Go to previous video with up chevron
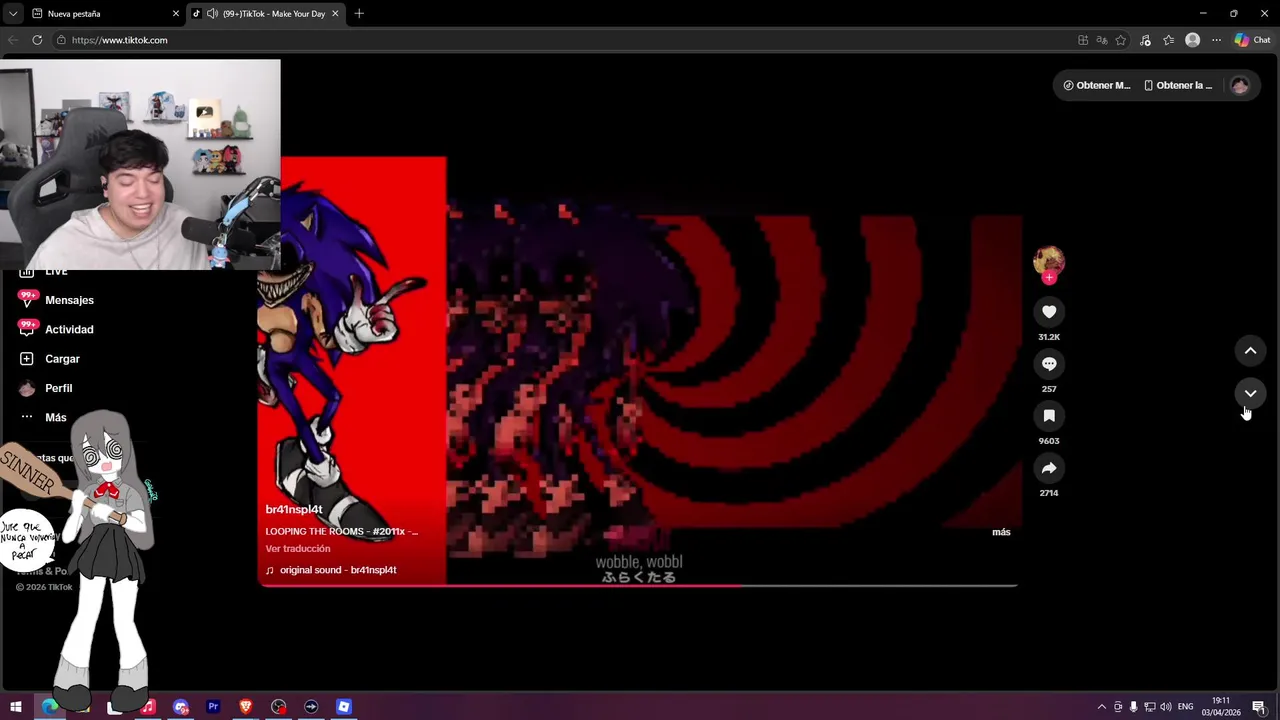1280x720 pixels. tap(1250, 351)
